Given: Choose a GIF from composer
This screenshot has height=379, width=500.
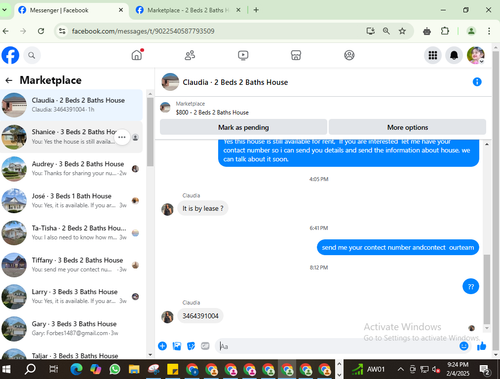Looking at the screenshot, I should (x=205, y=346).
